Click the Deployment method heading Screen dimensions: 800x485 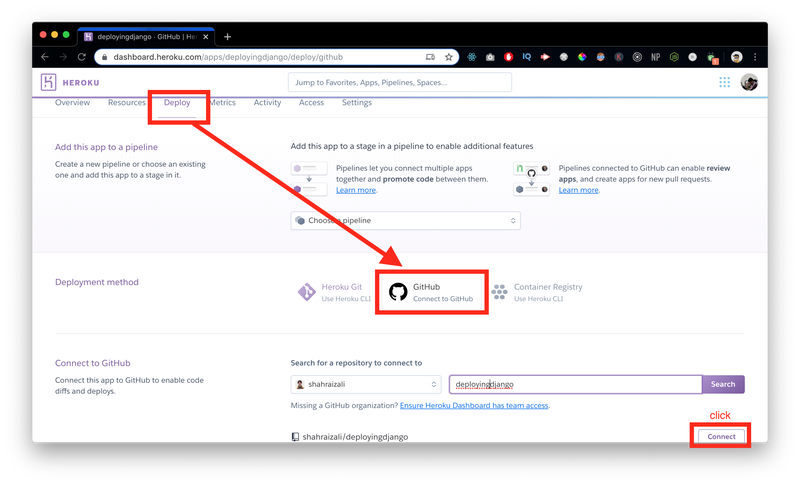(96, 282)
